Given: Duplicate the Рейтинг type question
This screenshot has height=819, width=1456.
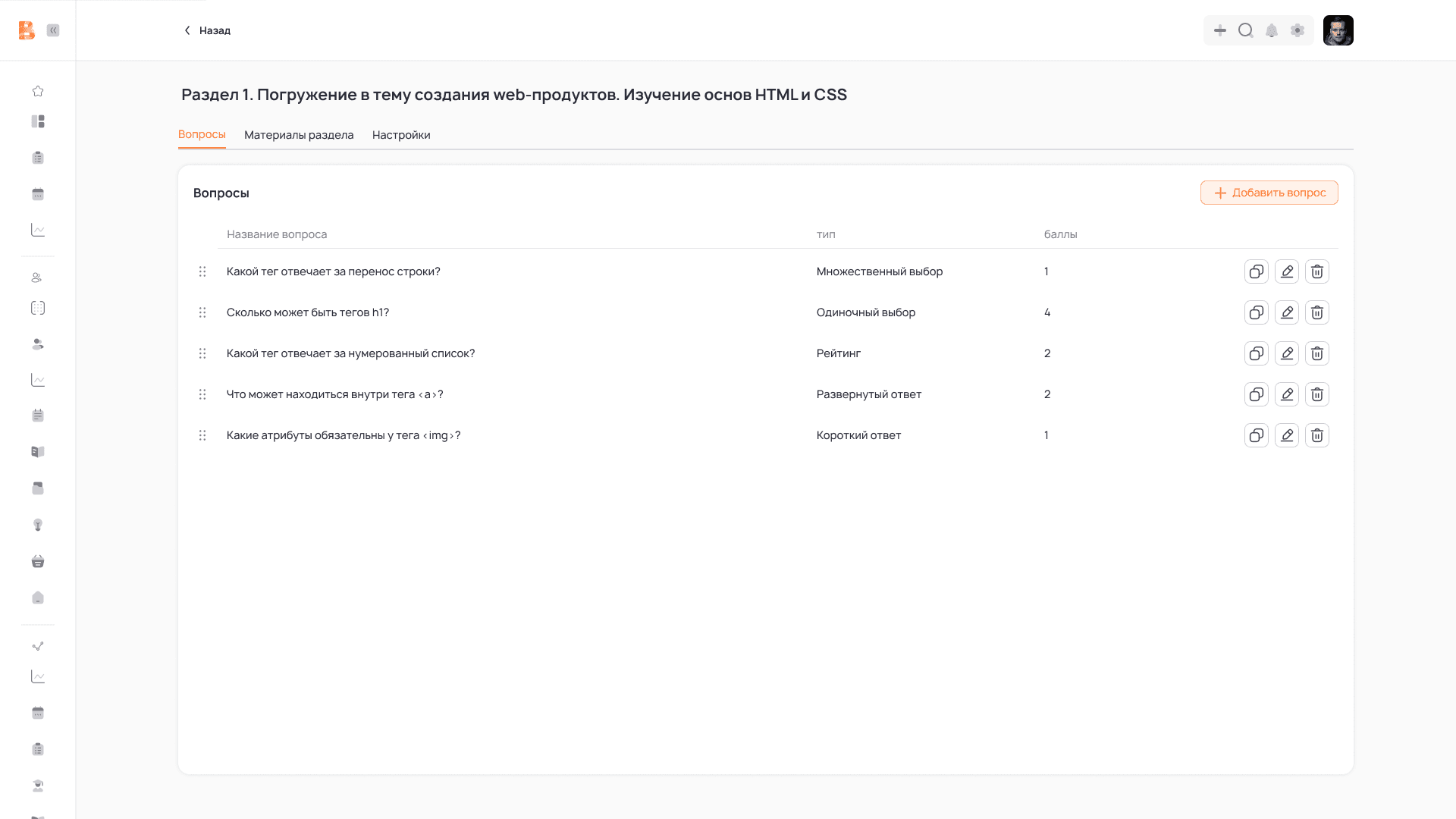Looking at the screenshot, I should coord(1257,353).
